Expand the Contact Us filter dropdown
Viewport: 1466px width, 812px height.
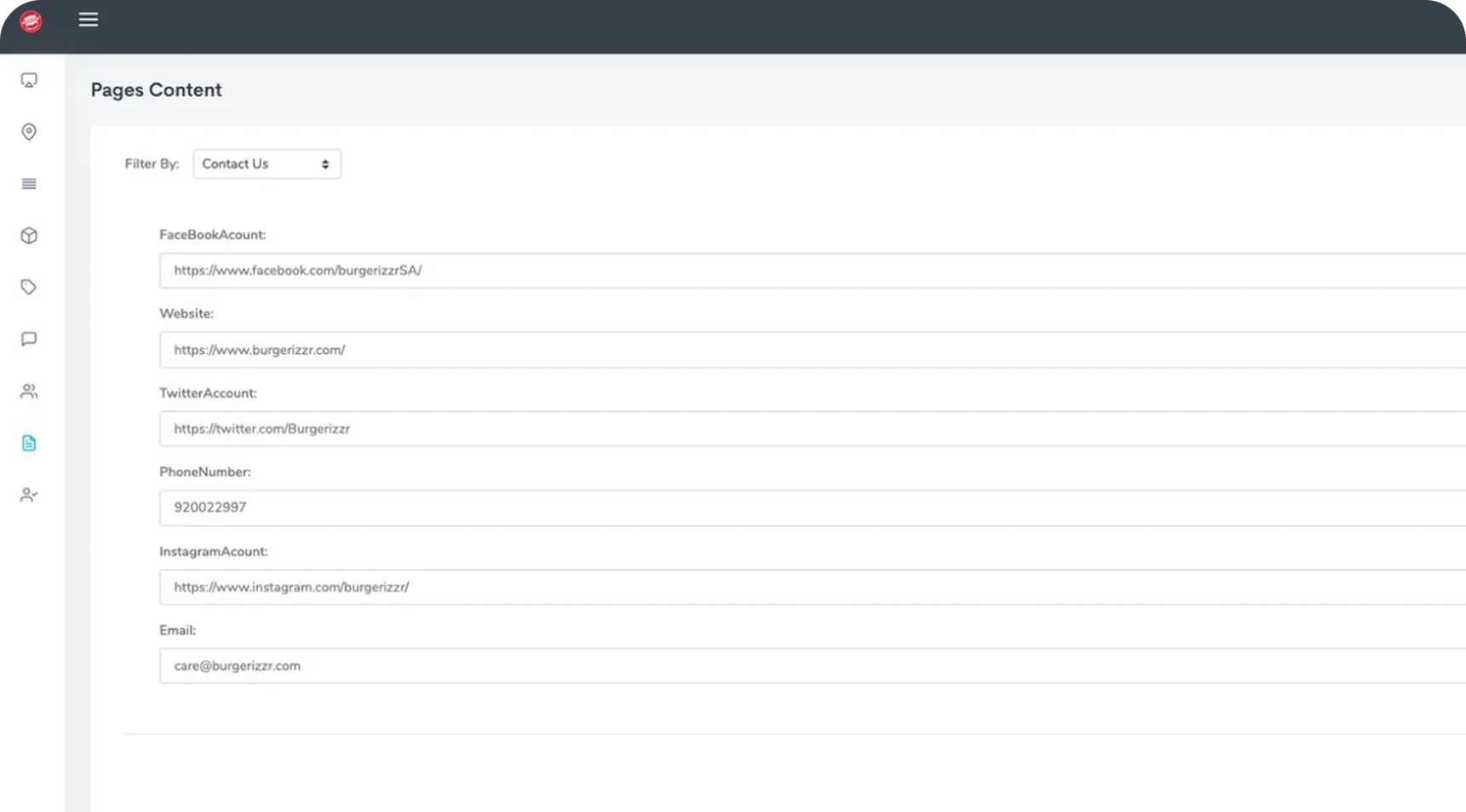click(x=266, y=164)
